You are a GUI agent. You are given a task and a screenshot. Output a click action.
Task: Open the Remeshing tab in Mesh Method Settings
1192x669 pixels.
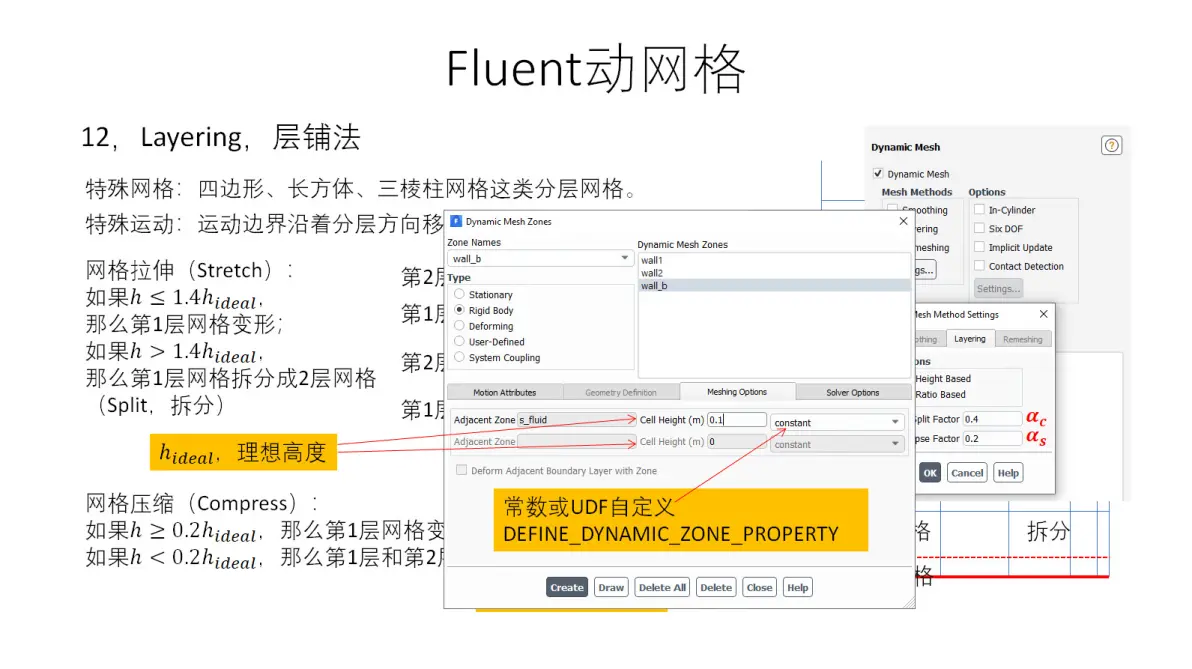[1022, 339]
